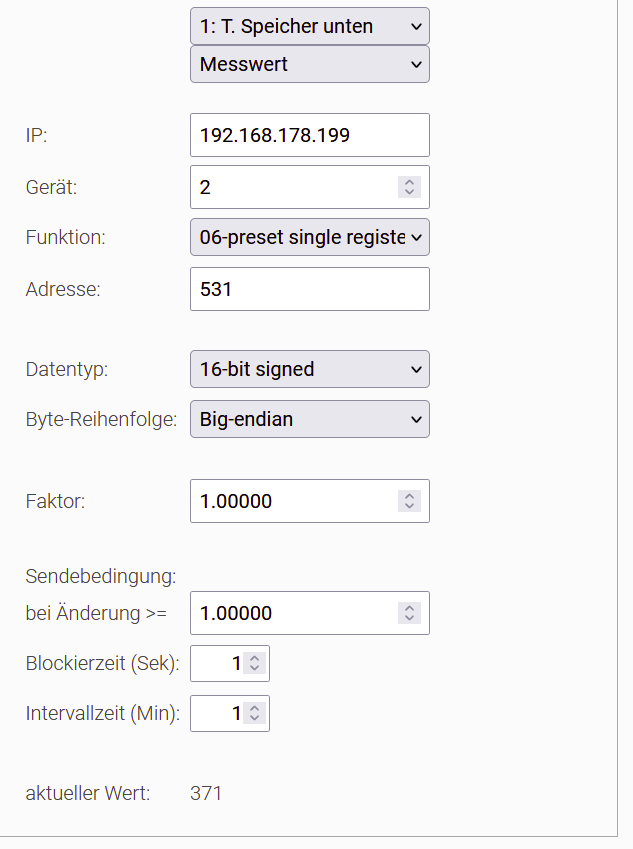Click the Blockierzeit spinner arrows
633x849 pixels.
(254, 663)
